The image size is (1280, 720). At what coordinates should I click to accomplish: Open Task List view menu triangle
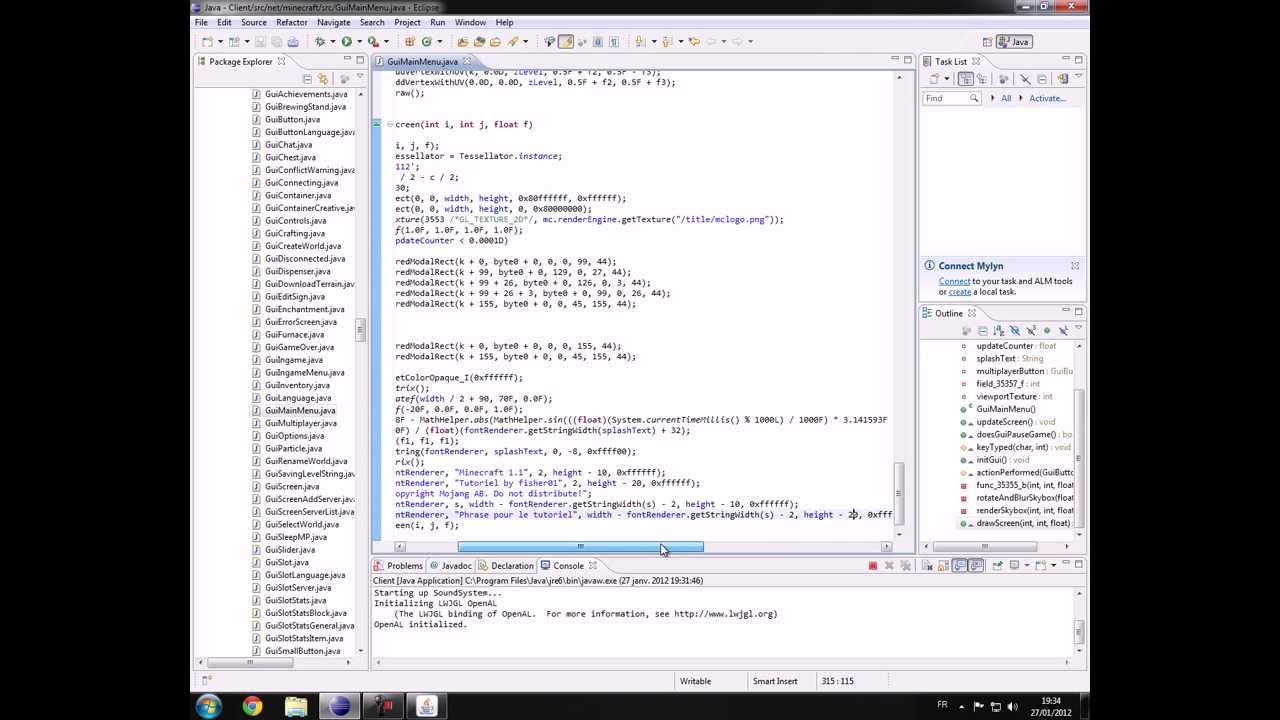tap(1078, 76)
